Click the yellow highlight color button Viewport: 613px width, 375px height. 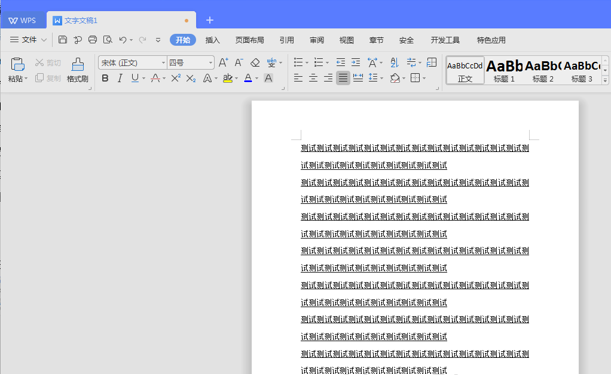228,78
